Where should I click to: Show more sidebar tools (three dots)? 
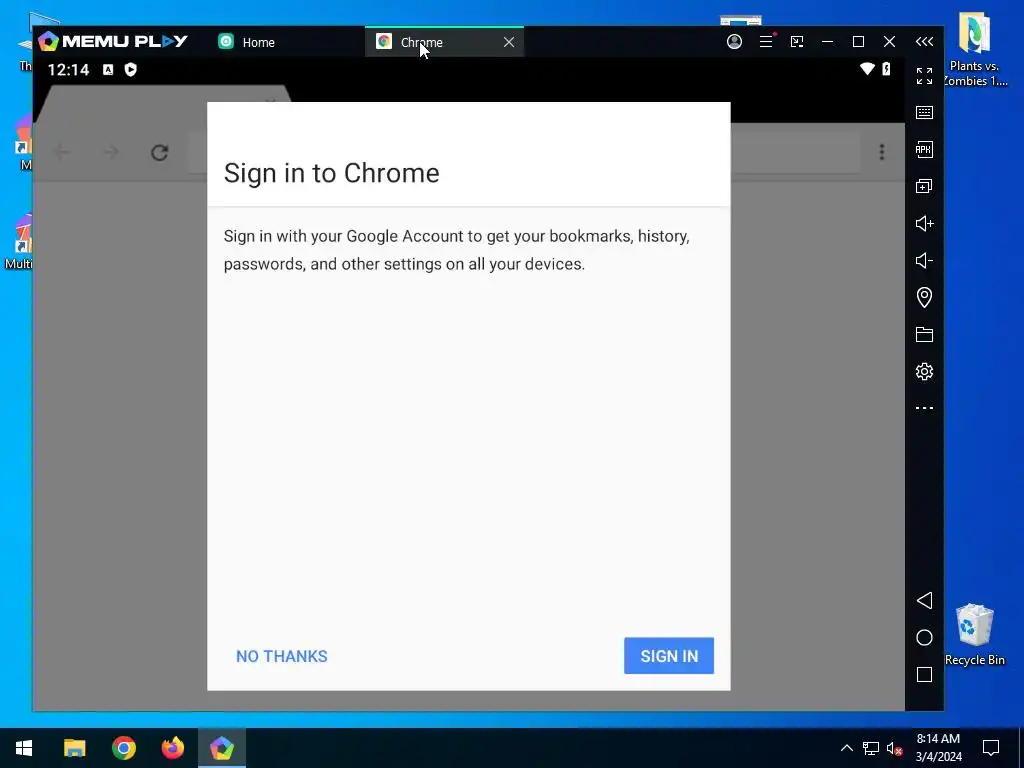[x=924, y=408]
